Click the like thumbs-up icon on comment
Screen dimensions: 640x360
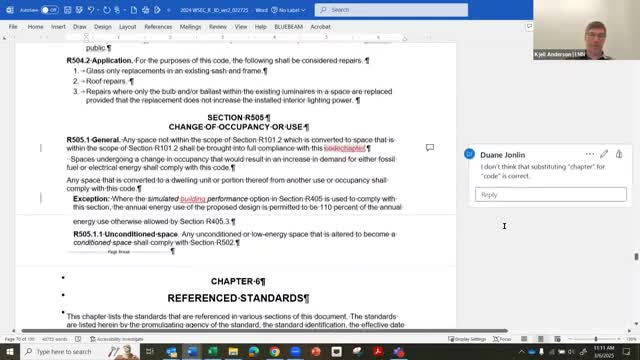point(619,154)
